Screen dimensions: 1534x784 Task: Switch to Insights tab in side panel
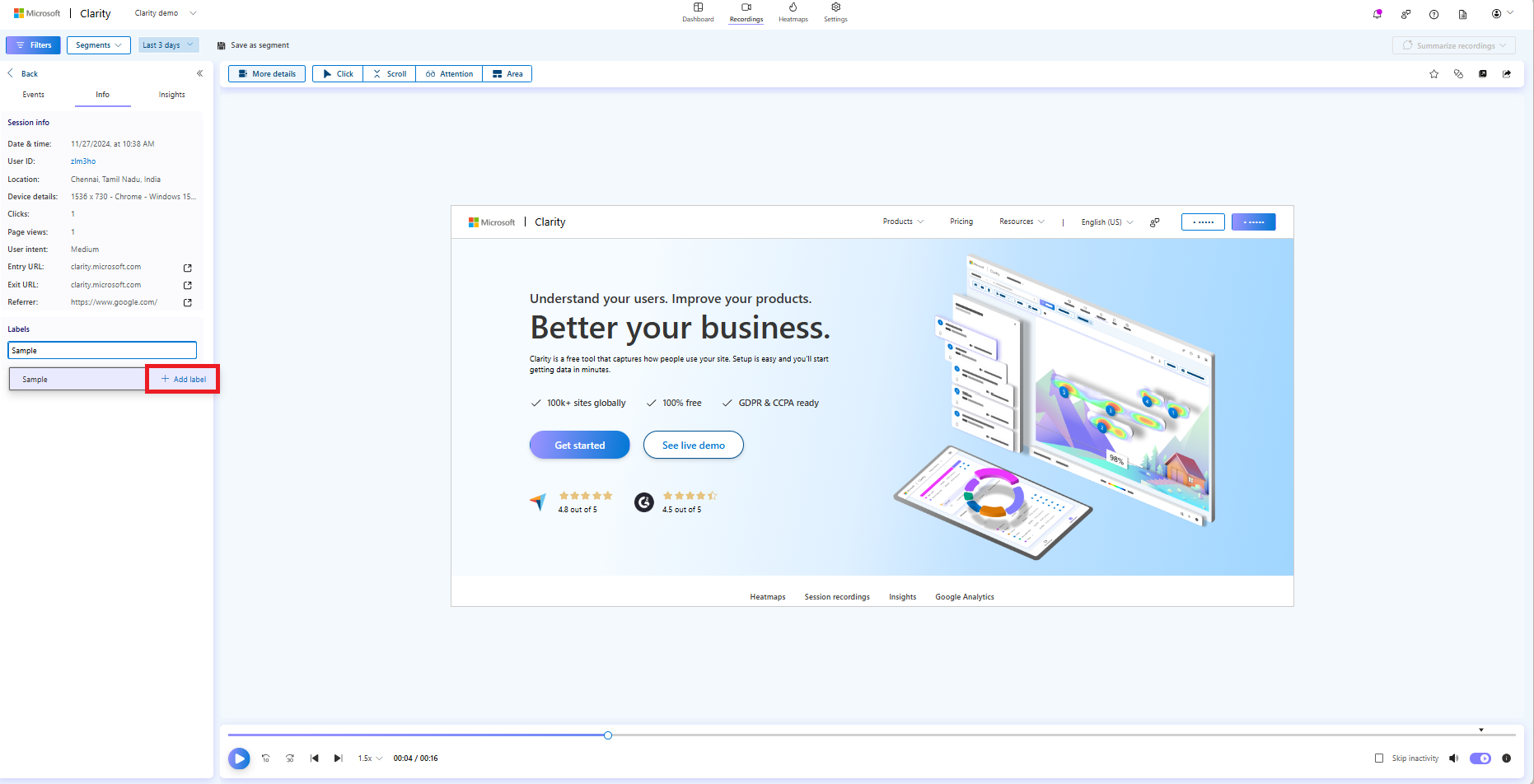click(x=172, y=95)
